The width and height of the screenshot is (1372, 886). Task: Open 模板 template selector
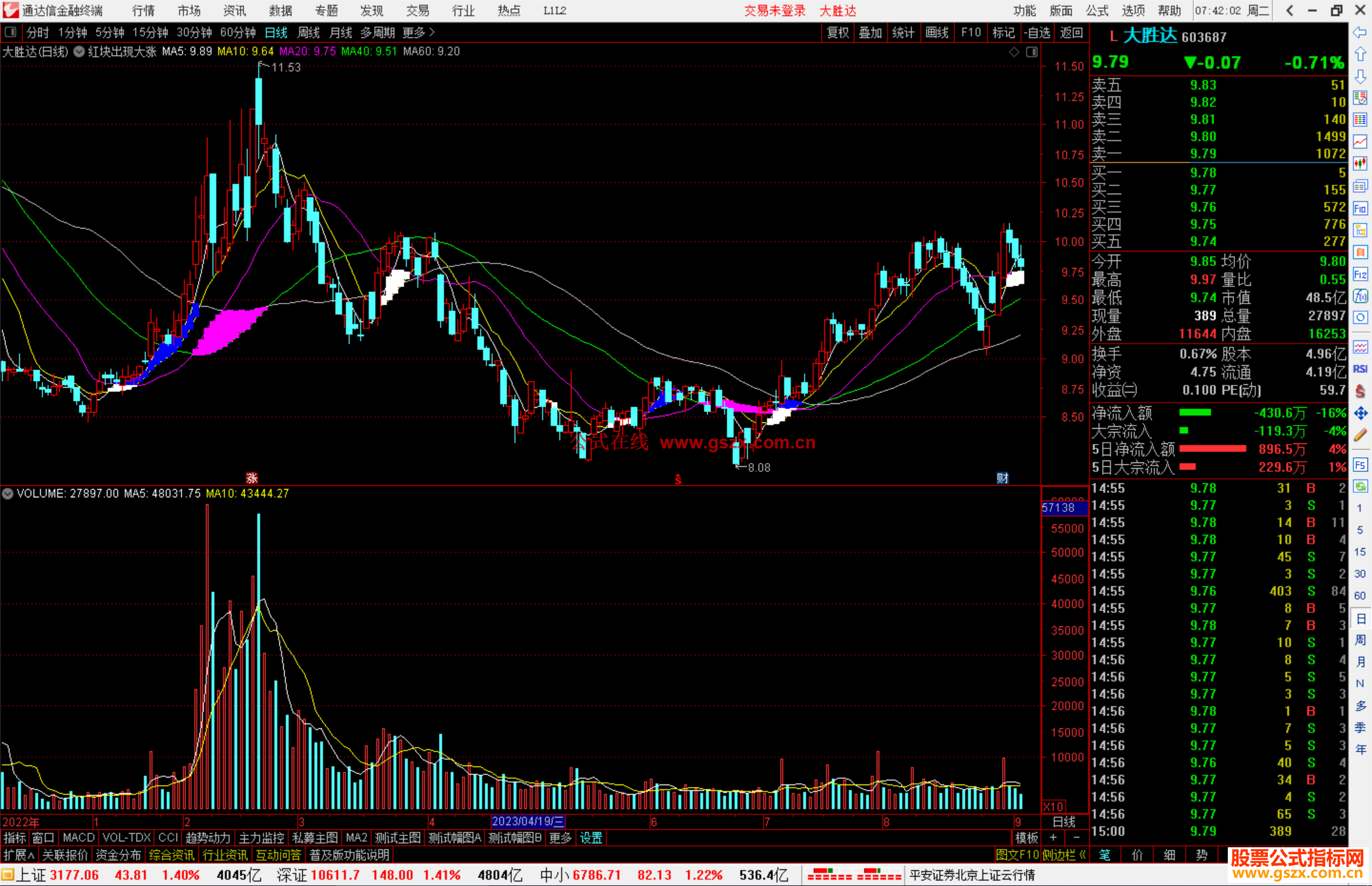pos(1026,838)
